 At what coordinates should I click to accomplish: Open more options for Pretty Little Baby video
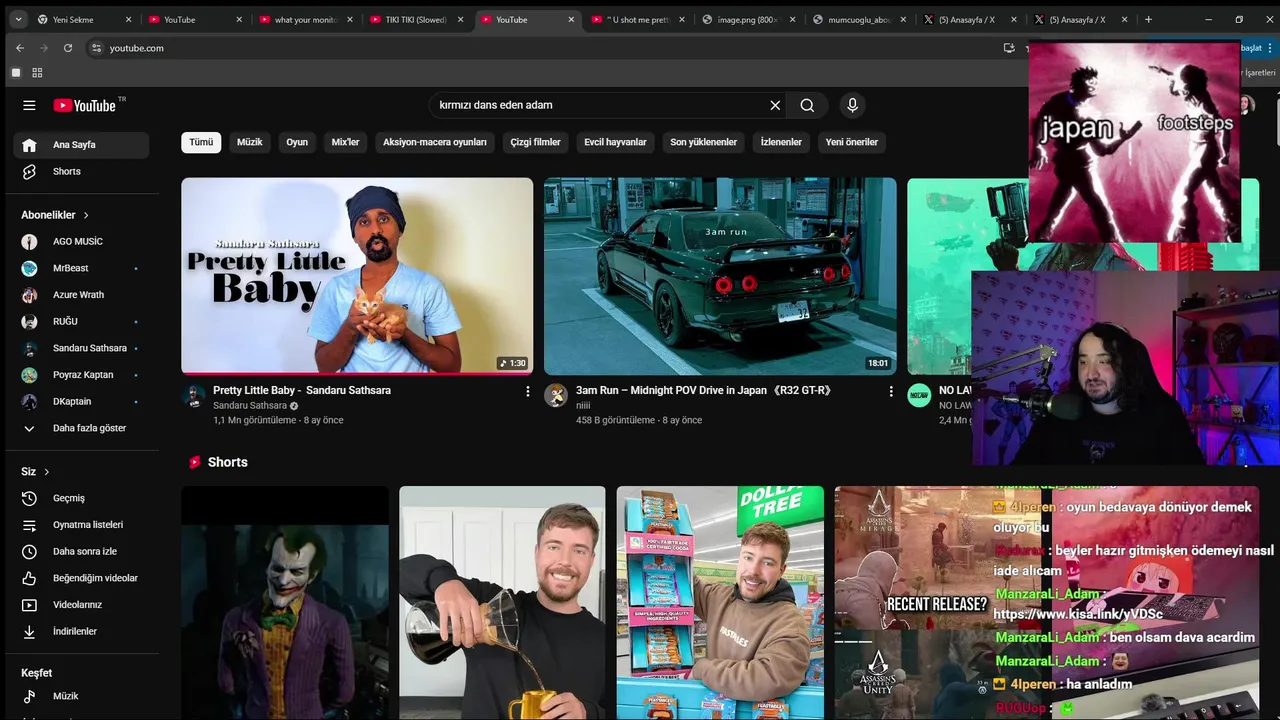528,392
